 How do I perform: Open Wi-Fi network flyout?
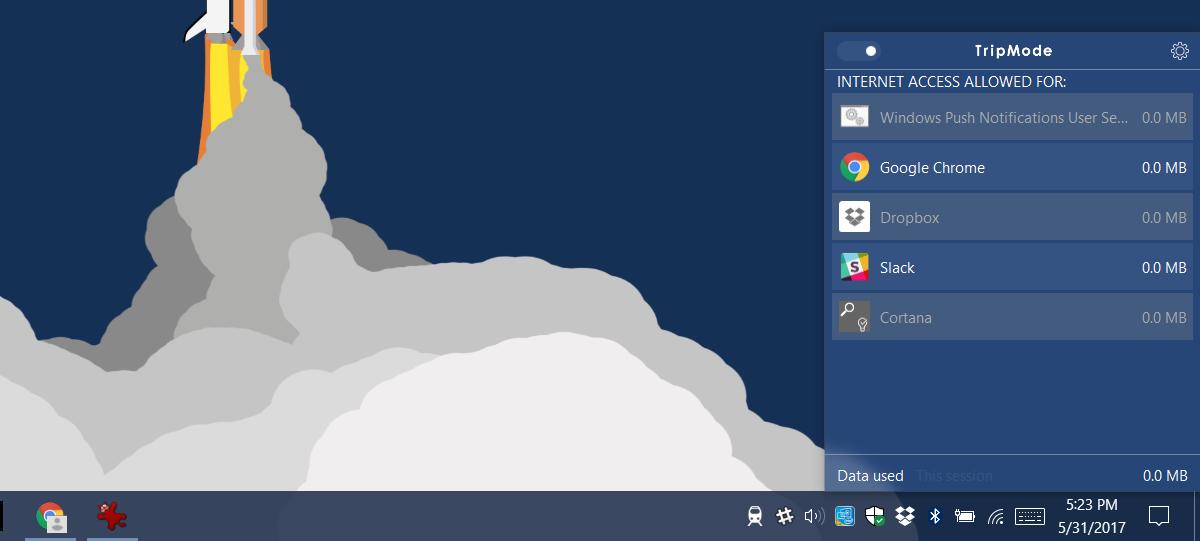click(996, 516)
